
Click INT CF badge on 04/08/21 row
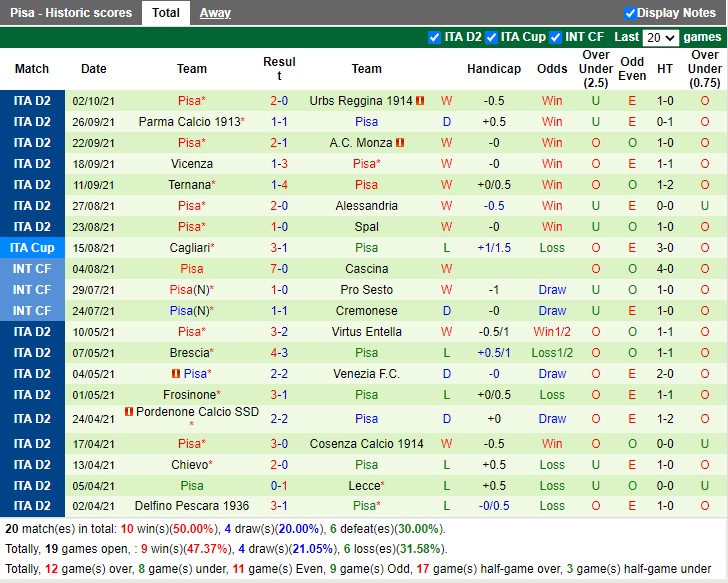[x=32, y=269]
